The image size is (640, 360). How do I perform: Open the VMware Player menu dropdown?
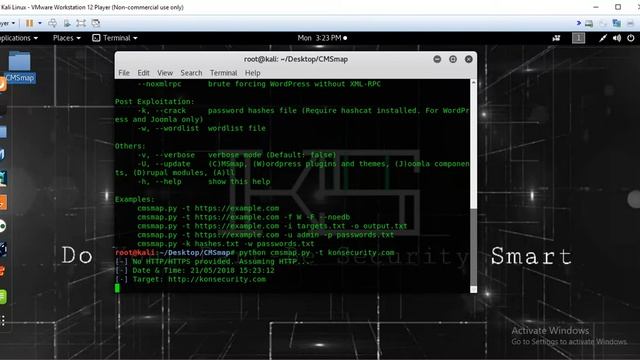[7, 23]
